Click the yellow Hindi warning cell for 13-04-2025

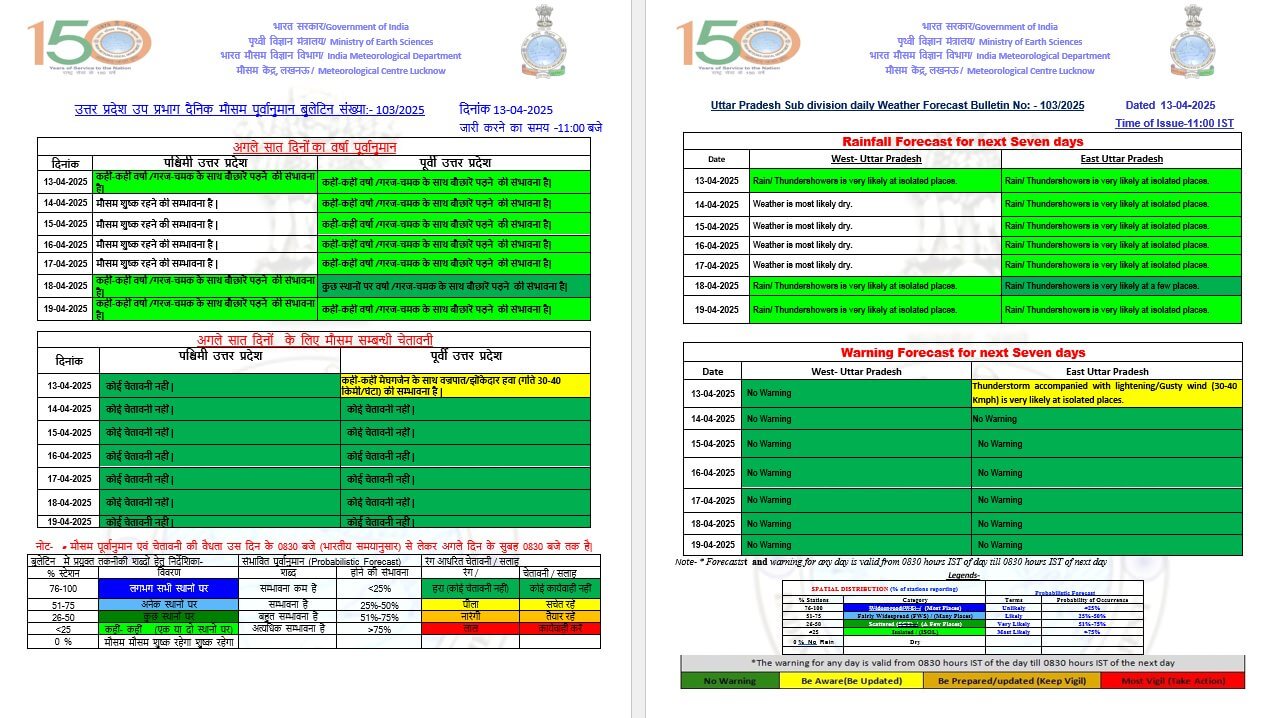(x=465, y=386)
